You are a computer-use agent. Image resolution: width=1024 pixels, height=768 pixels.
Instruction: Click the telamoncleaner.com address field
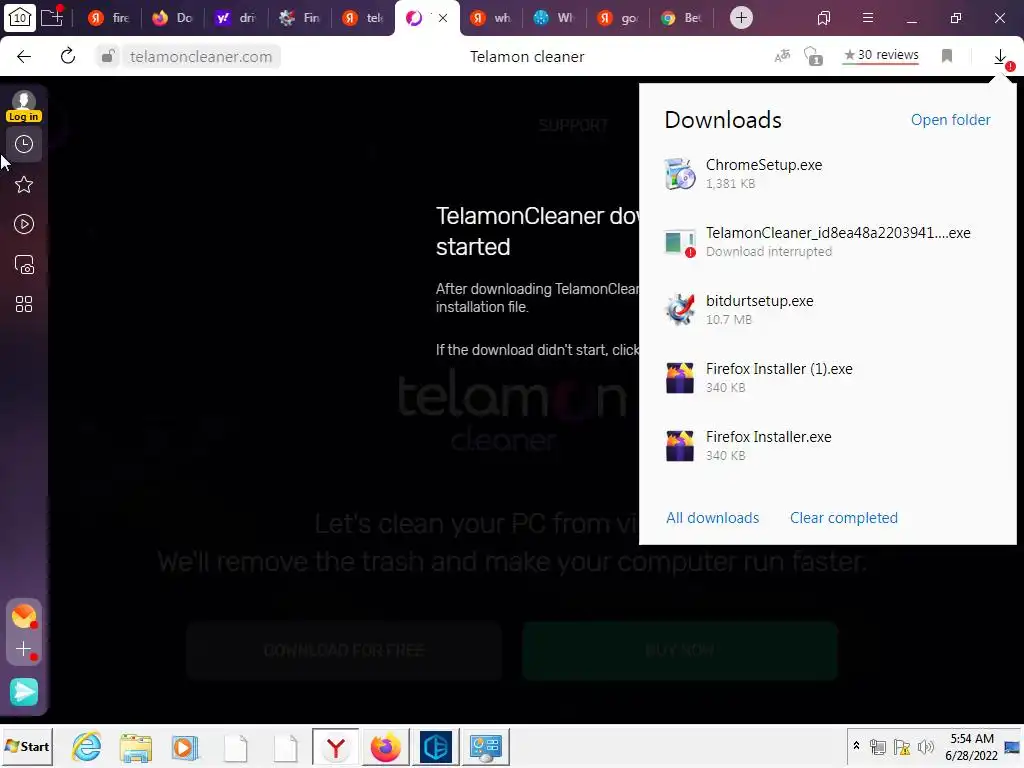[x=200, y=57]
